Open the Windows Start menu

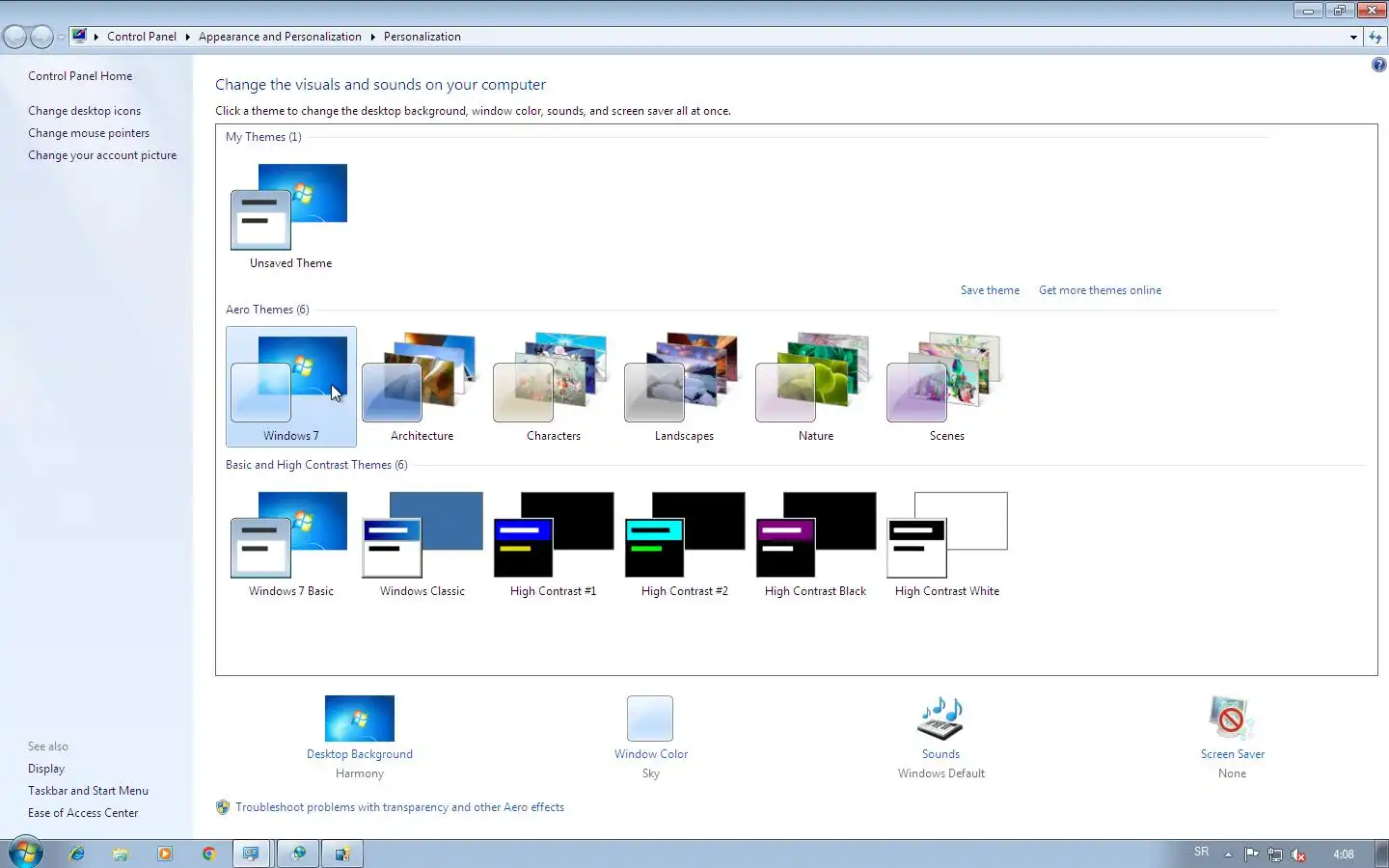[26, 854]
